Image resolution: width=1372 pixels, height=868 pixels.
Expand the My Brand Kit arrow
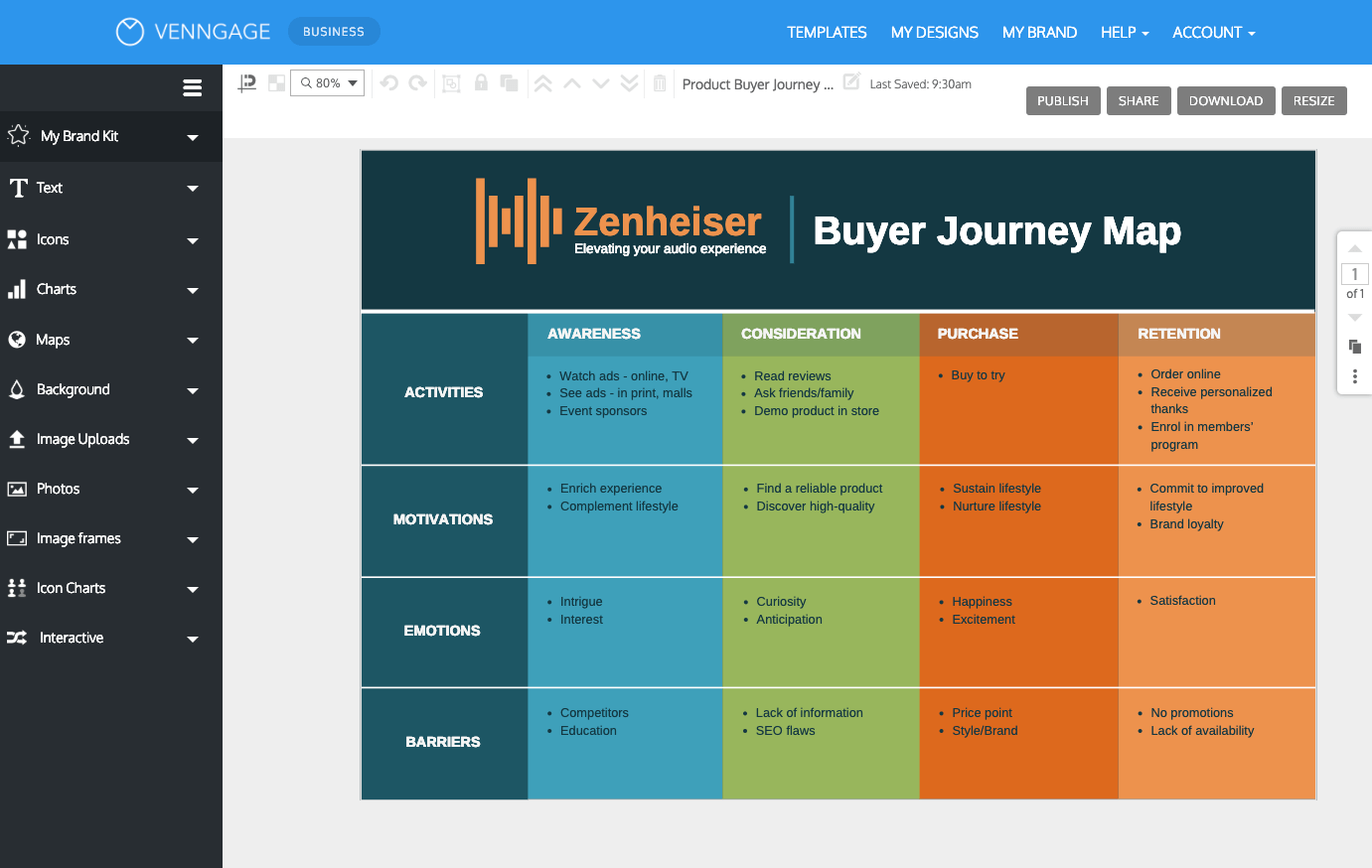193,138
